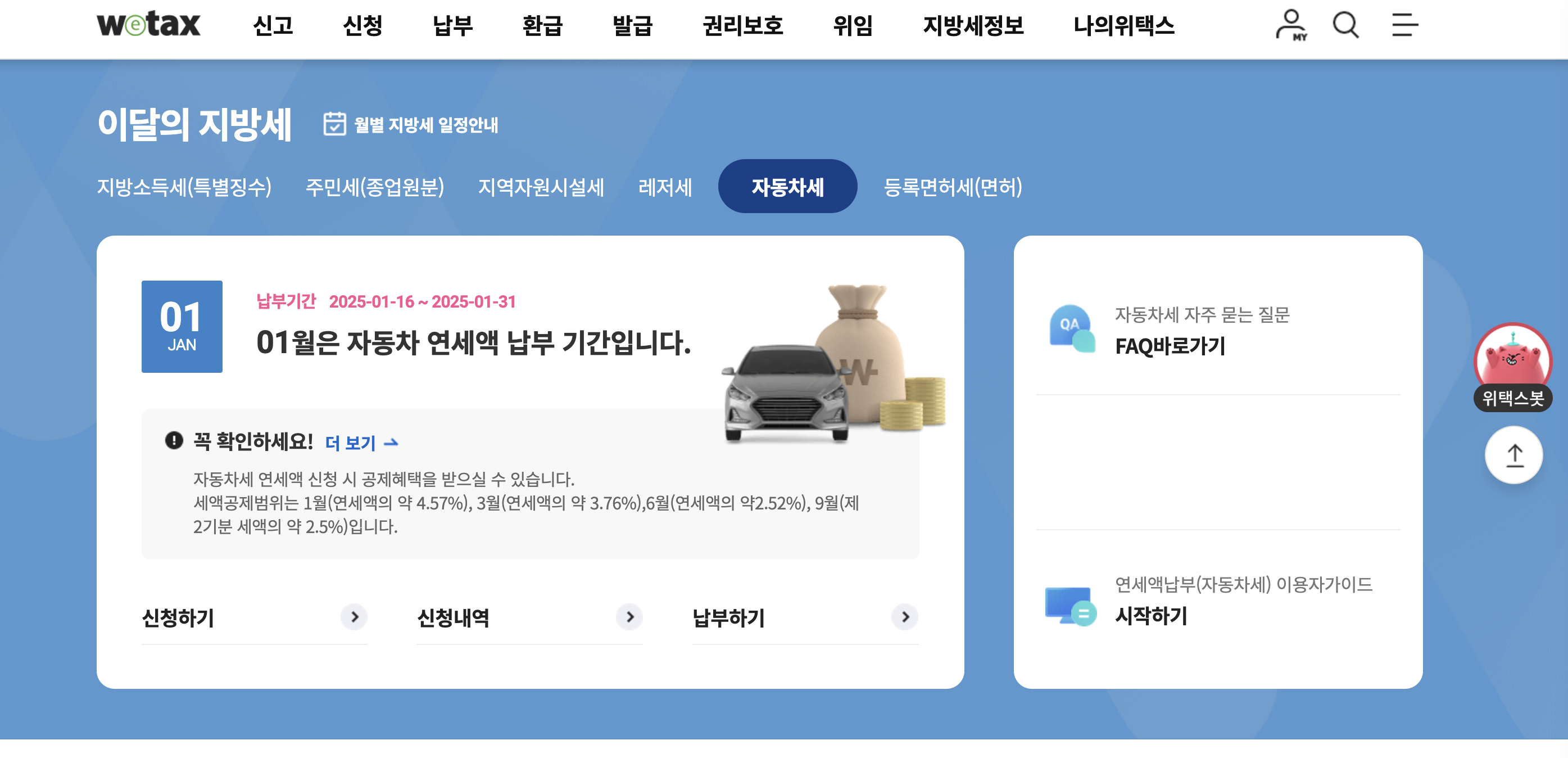The width and height of the screenshot is (1568, 758).
Task: Open the hamburger full menu icon
Action: click(1404, 25)
